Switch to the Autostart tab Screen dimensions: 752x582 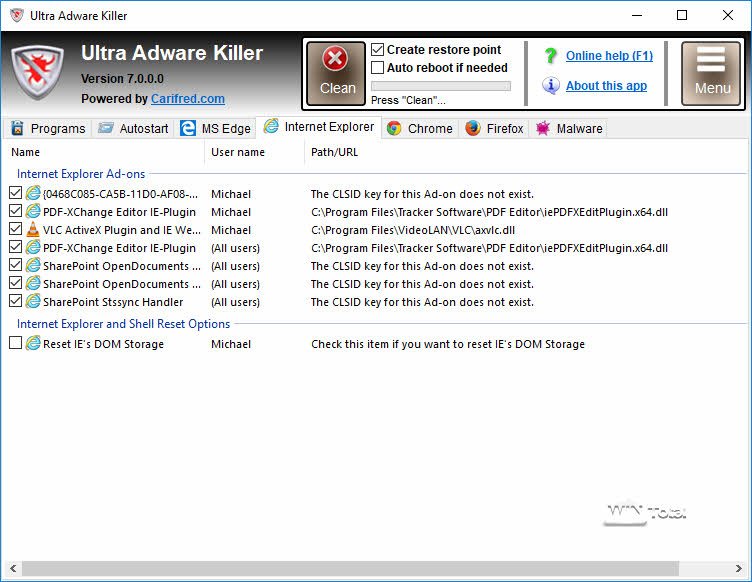pyautogui.click(x=133, y=128)
